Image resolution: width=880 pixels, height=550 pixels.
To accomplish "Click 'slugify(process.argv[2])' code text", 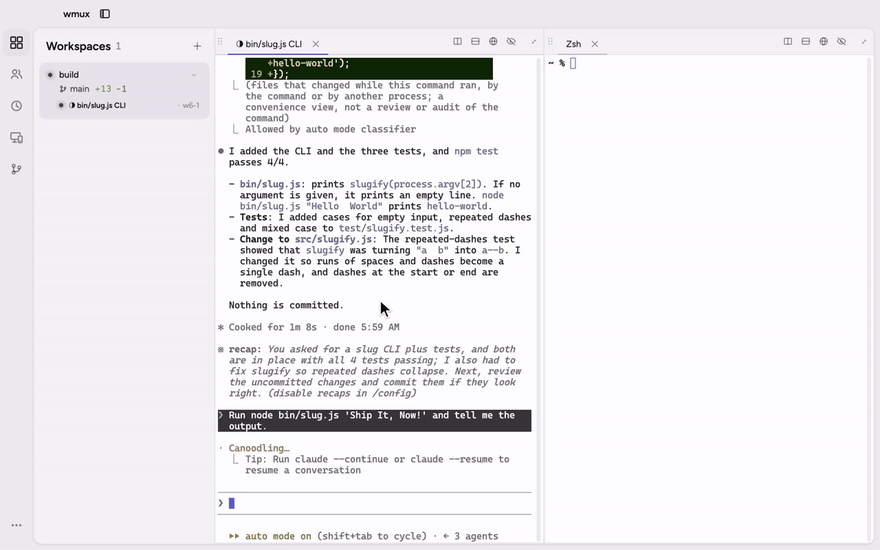I will tap(415, 184).
